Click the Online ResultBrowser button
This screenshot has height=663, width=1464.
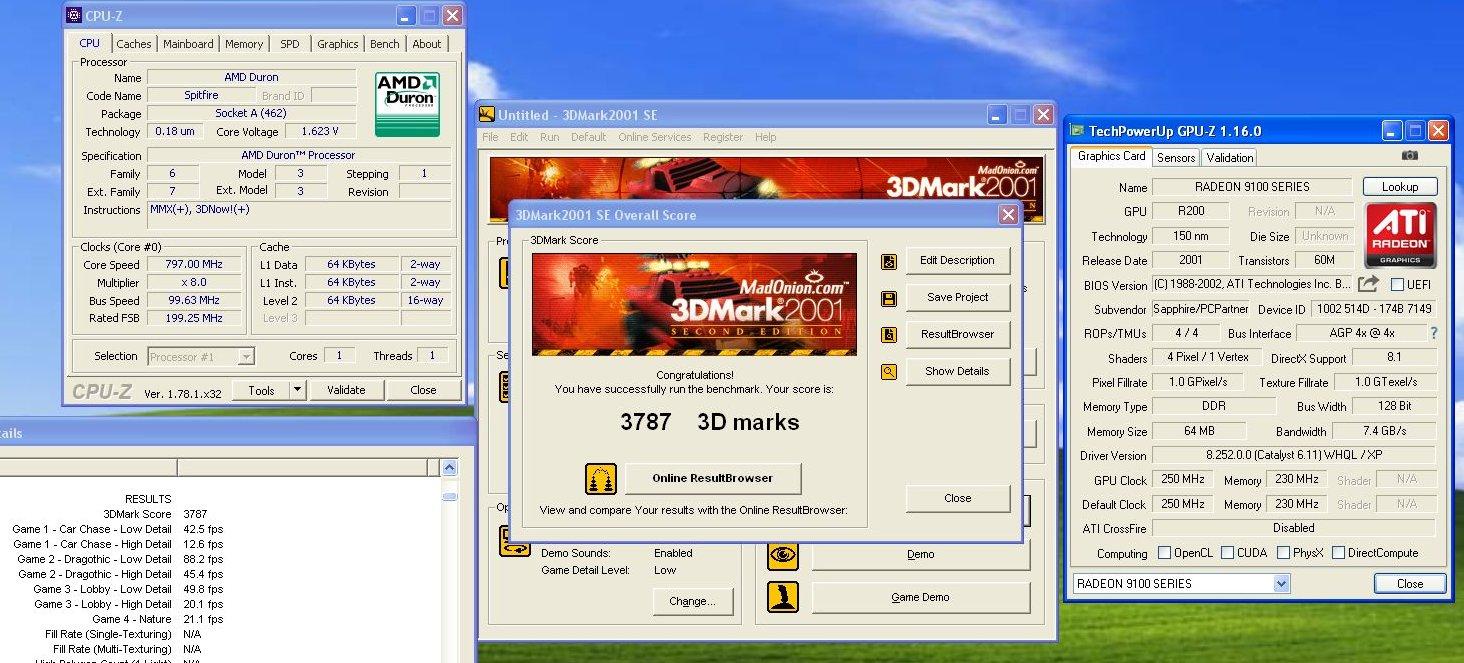coord(713,478)
